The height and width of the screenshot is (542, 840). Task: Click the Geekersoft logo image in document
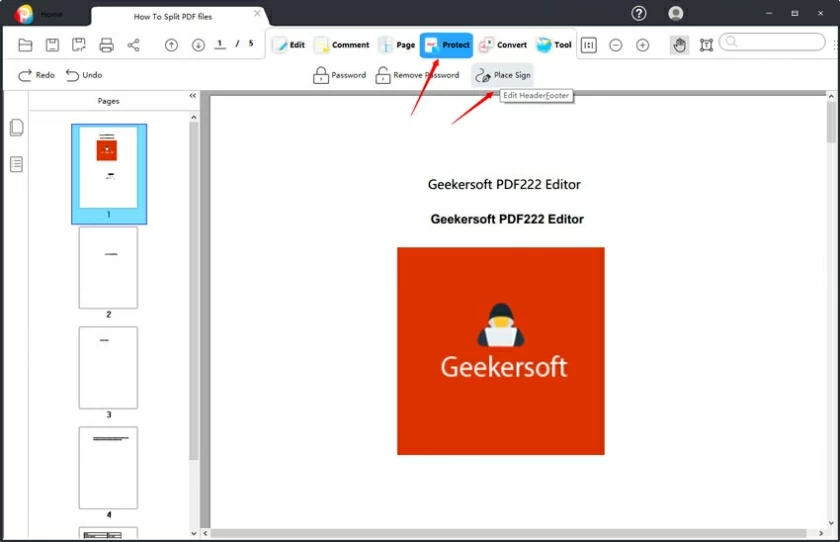pyautogui.click(x=501, y=351)
